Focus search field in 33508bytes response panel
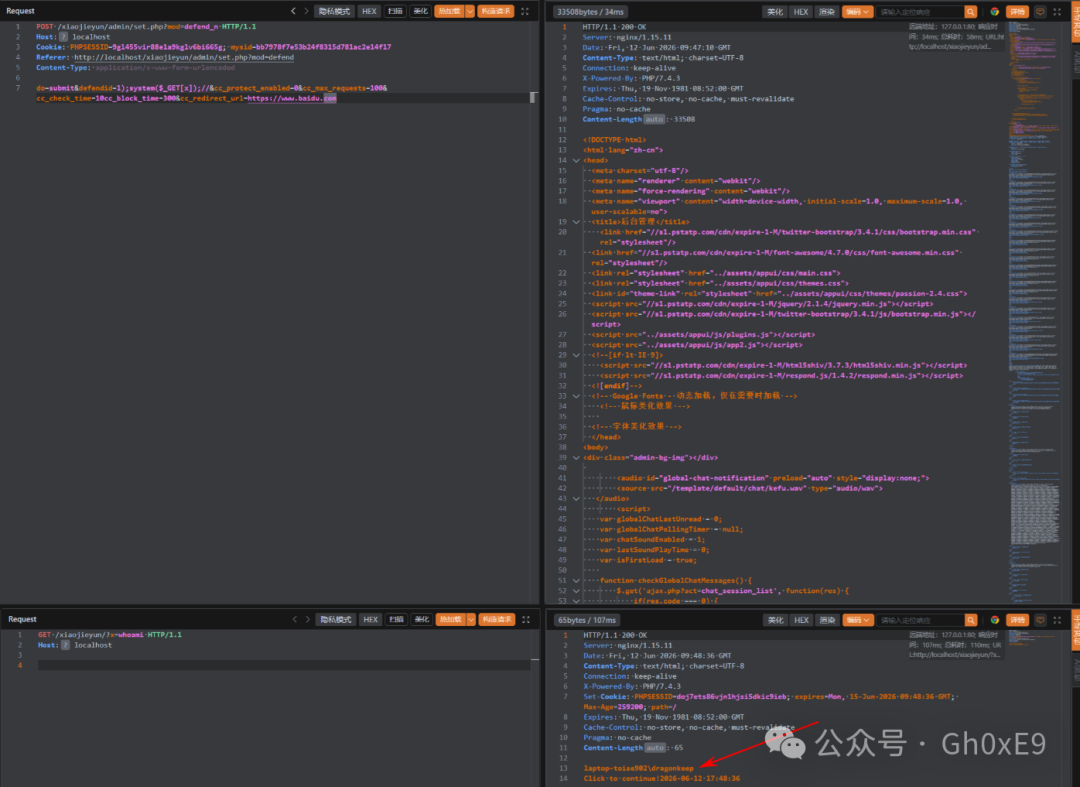 coord(920,12)
